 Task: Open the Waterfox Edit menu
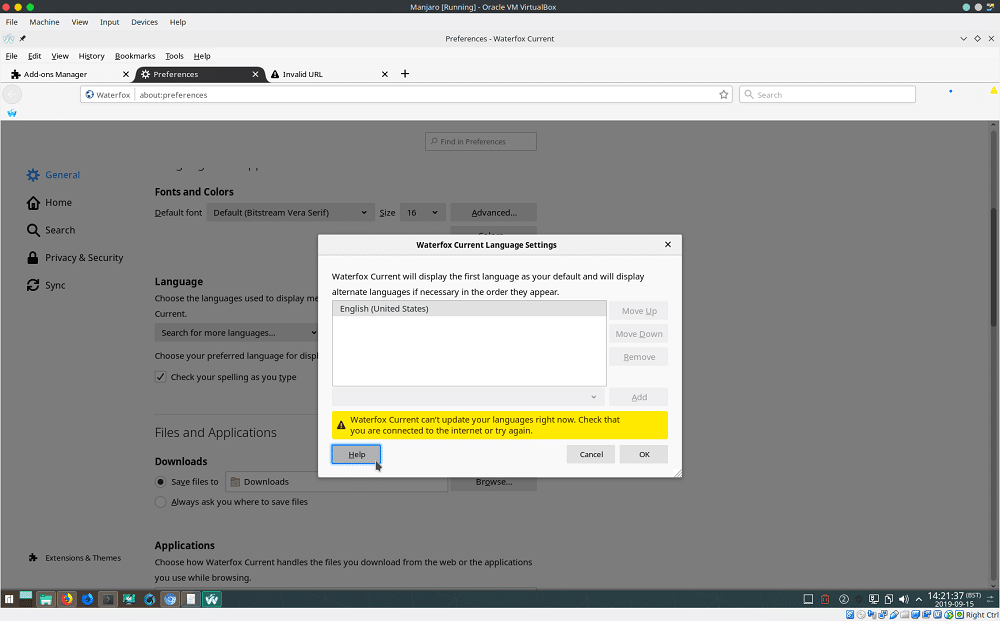34,56
